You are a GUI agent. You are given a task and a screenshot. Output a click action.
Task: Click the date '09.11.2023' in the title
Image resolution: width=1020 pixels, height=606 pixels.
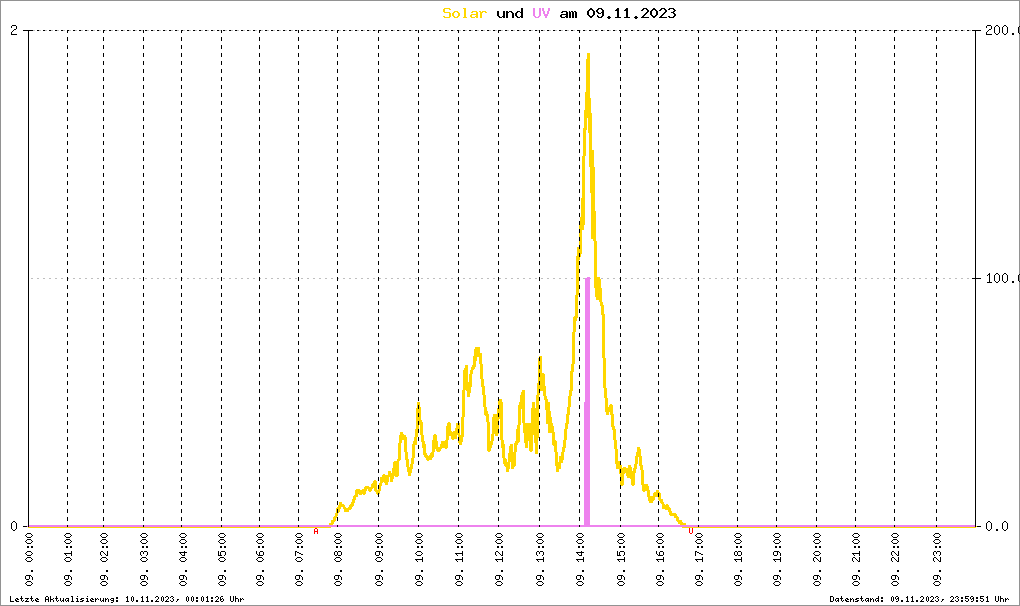click(631, 13)
